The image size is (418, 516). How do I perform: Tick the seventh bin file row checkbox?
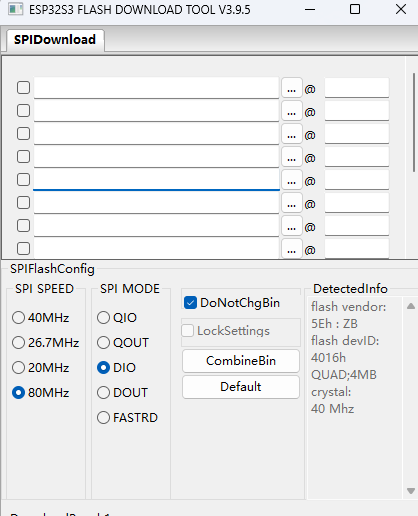point(23,226)
